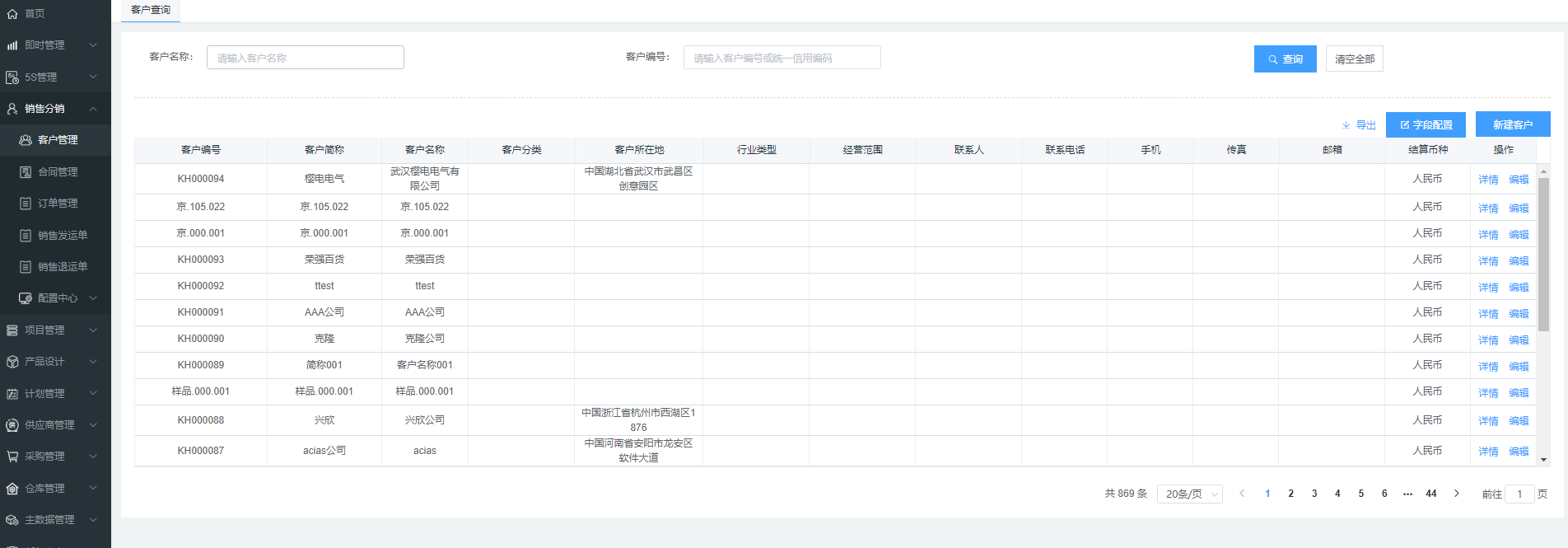Image resolution: width=1568 pixels, height=548 pixels.
Task: Click the 订单管理 list icon
Action: click(26, 204)
